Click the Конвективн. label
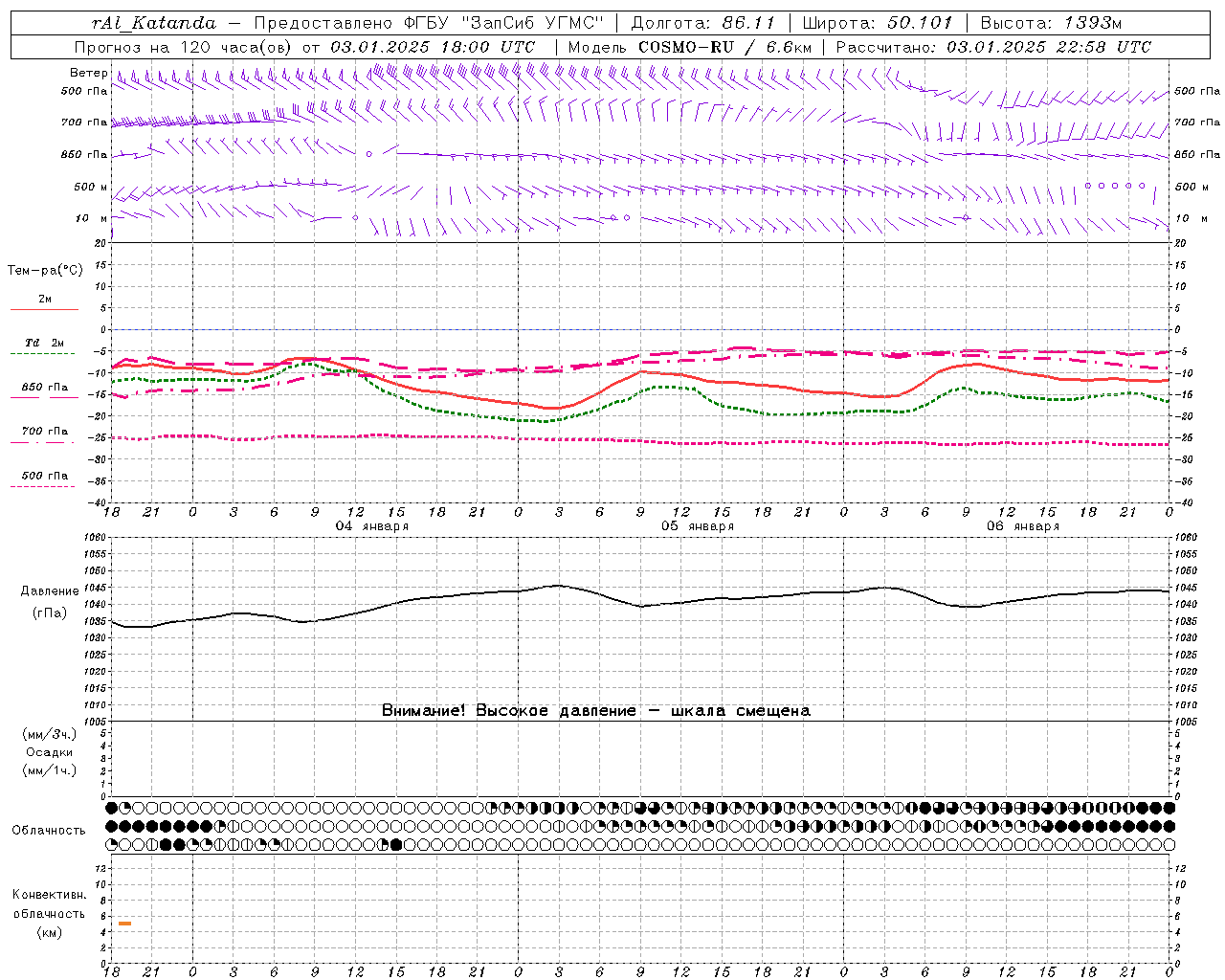This screenshot has width=1225, height=980. 49,895
